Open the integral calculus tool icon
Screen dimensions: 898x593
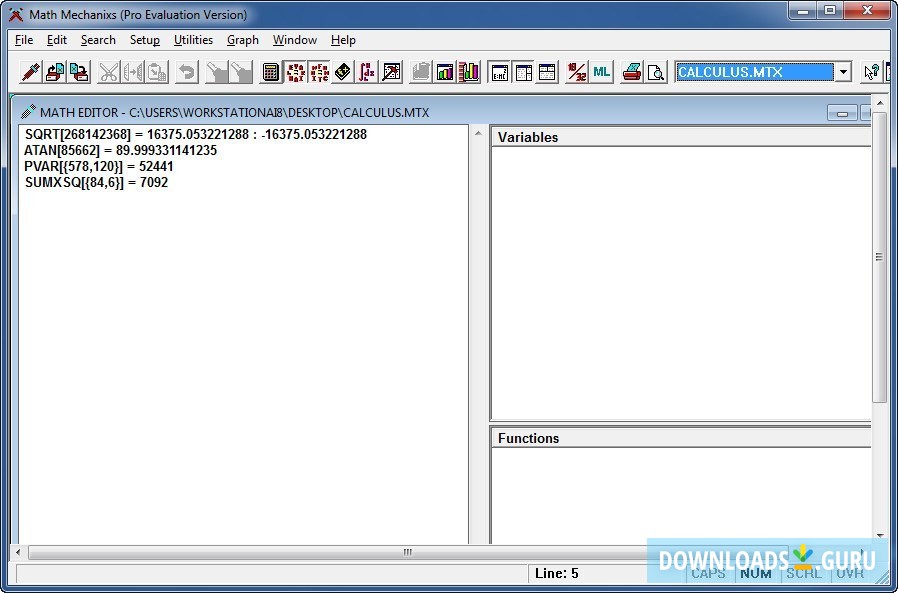pyautogui.click(x=367, y=72)
